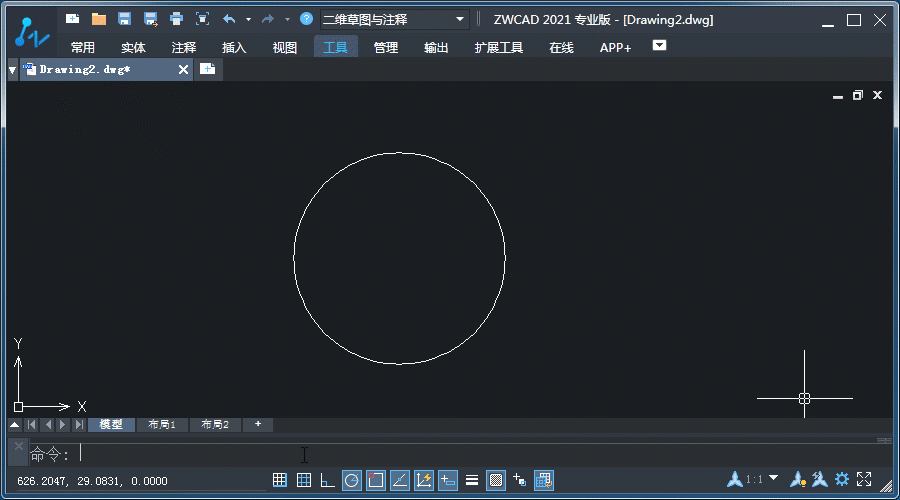Click the blue Help question mark icon
Viewport: 900px width, 500px height.
point(307,19)
